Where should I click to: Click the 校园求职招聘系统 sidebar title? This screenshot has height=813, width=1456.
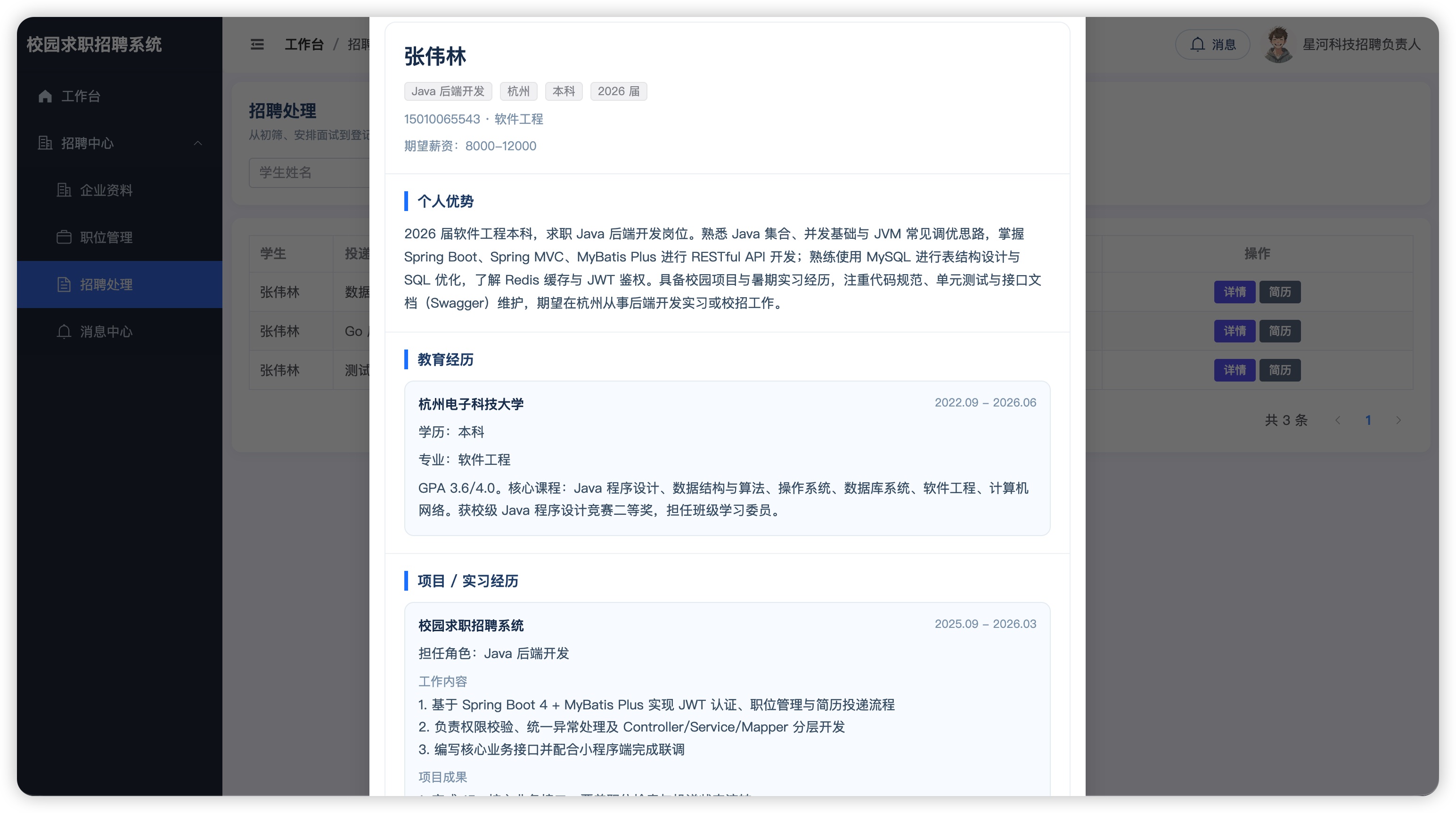tap(94, 44)
